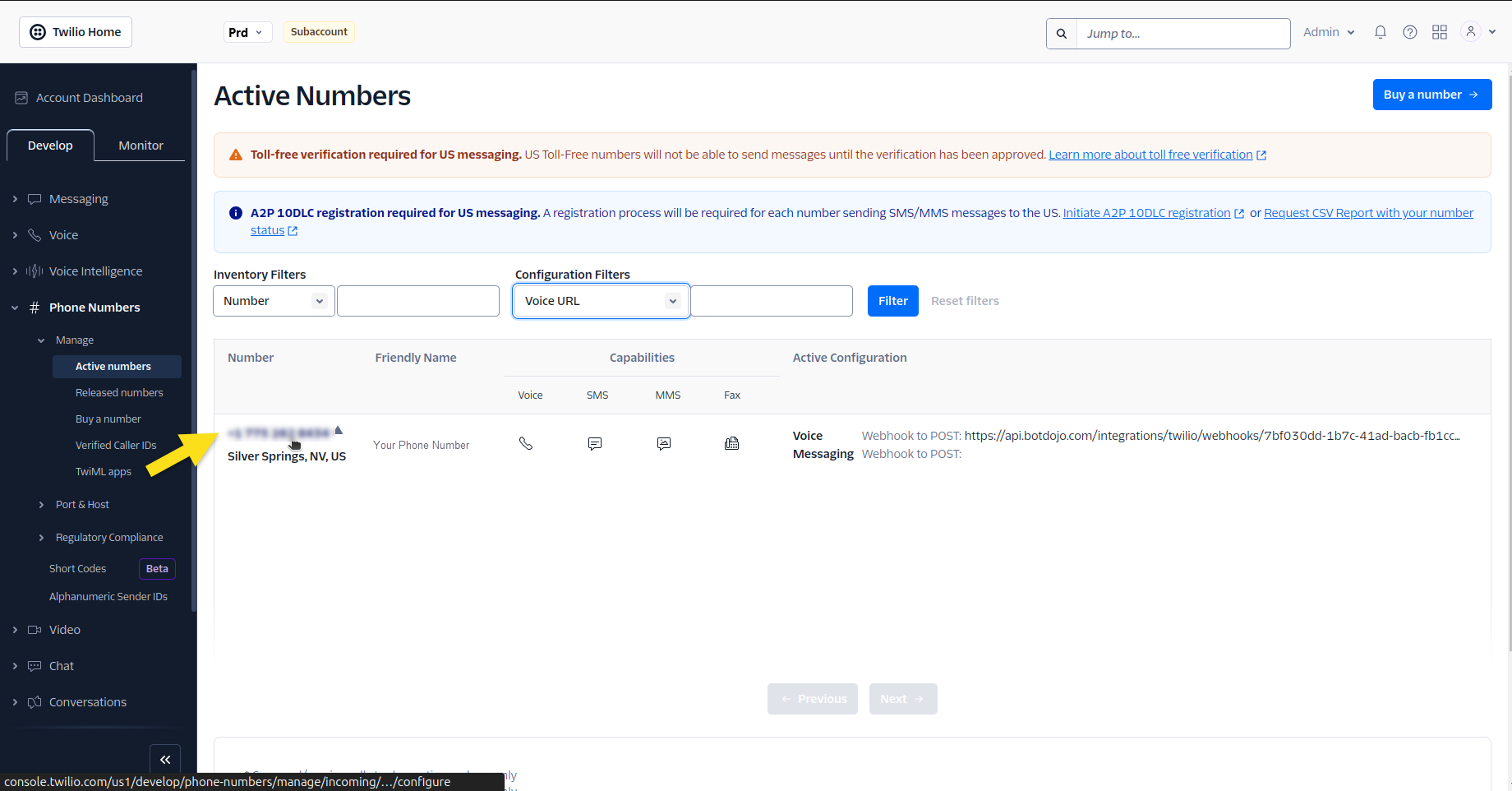
Task: Focus the inventory filter text field
Action: click(x=418, y=301)
